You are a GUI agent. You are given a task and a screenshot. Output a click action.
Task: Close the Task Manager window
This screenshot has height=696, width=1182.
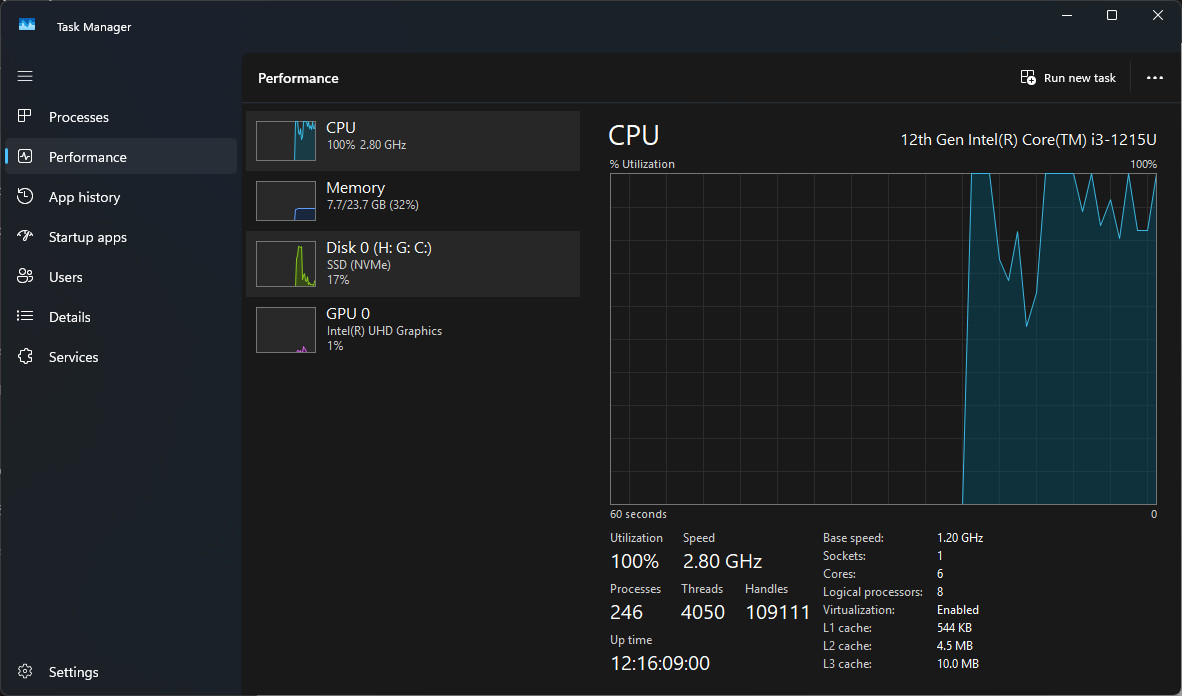[1158, 15]
